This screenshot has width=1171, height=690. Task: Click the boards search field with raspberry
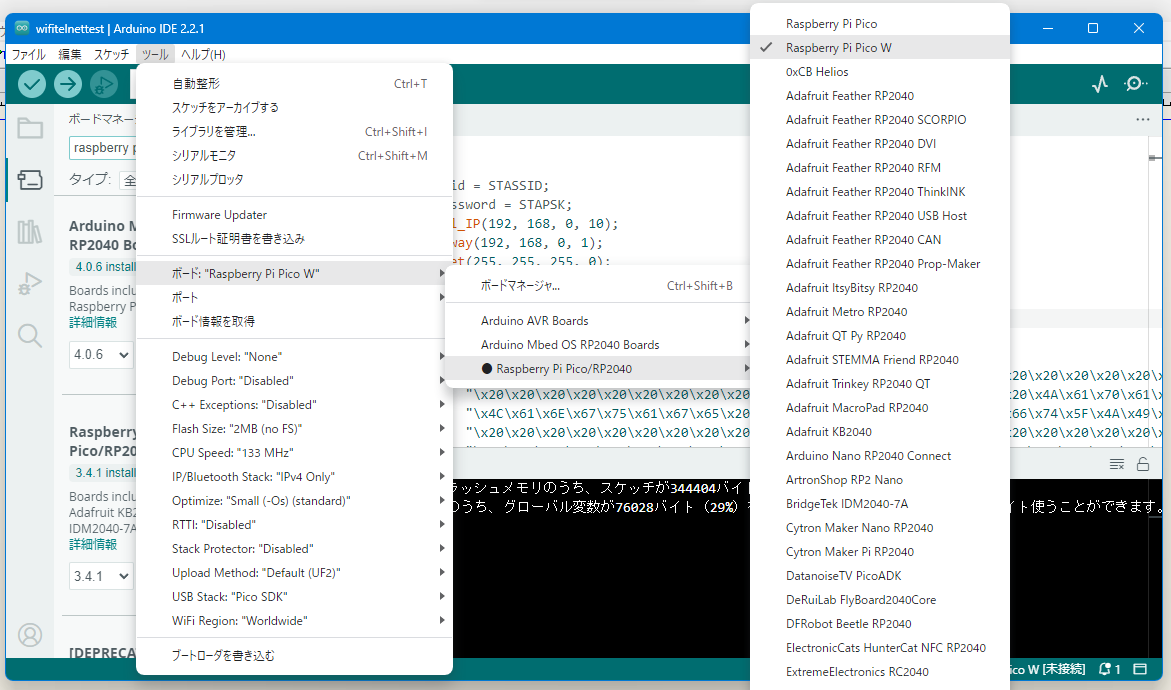tap(103, 148)
